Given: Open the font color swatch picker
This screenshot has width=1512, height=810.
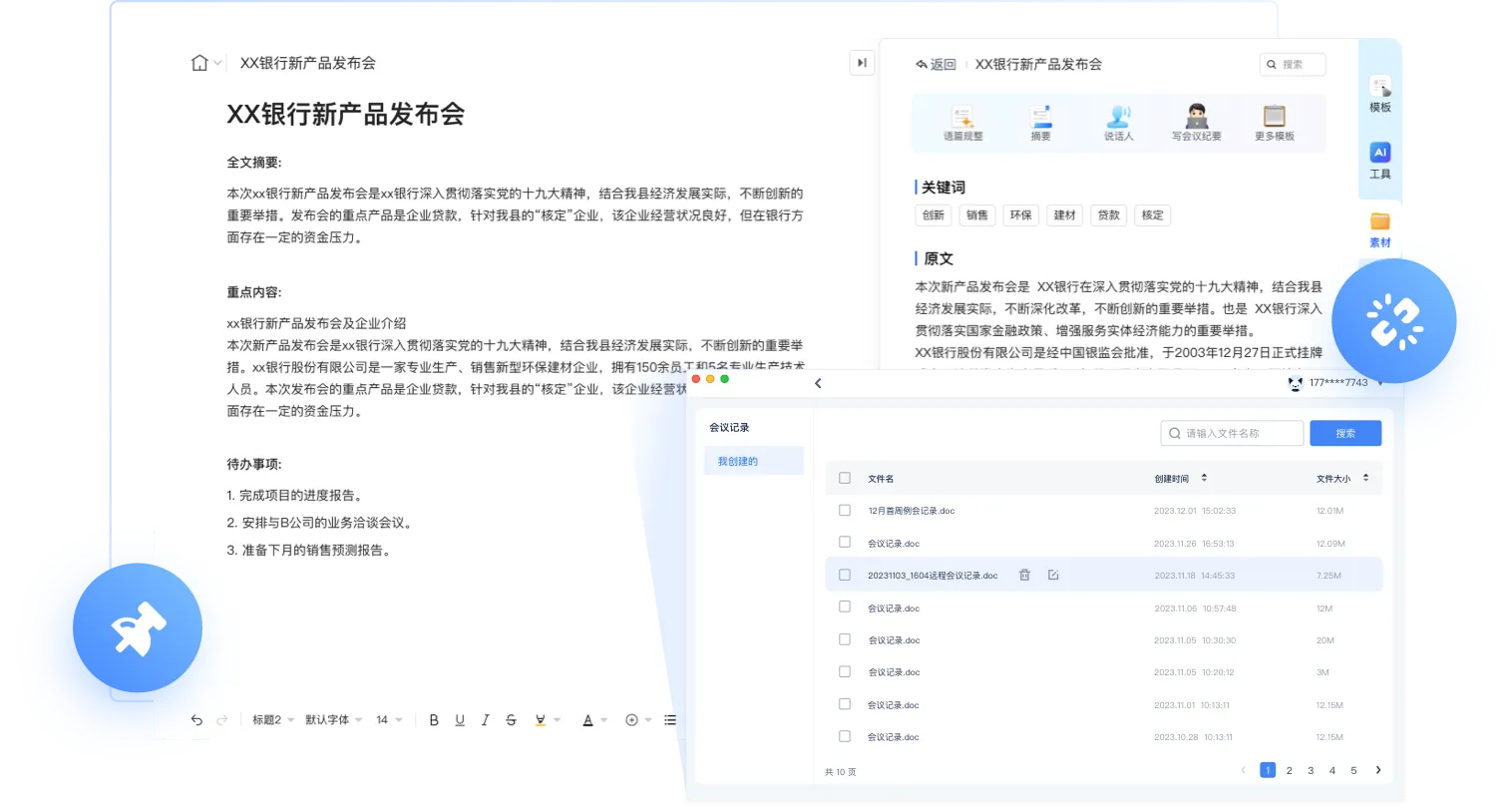Looking at the screenshot, I should pos(588,719).
